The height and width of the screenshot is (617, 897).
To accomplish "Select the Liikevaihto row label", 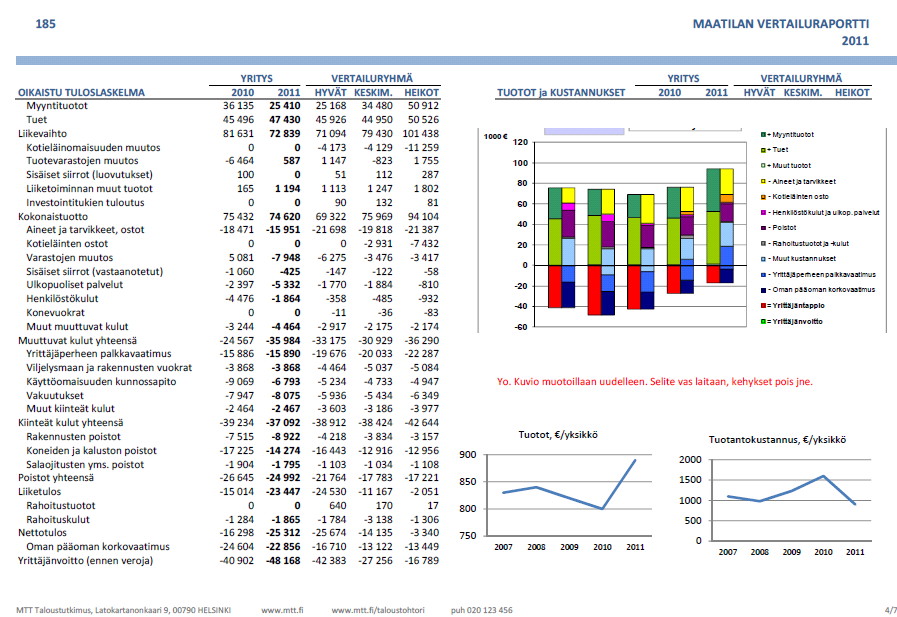I will [42, 134].
